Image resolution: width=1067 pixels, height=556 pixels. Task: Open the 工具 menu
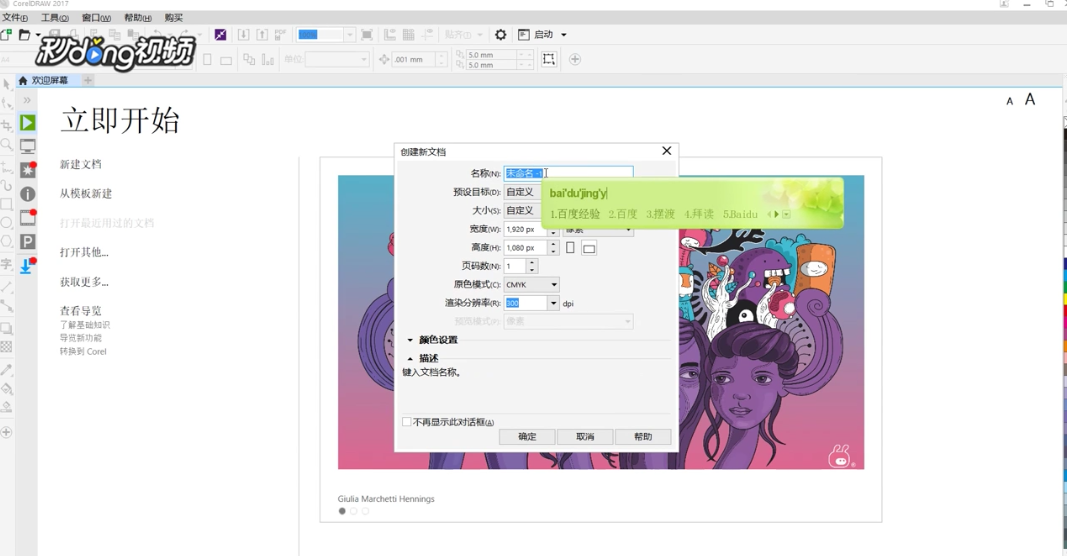(x=54, y=18)
